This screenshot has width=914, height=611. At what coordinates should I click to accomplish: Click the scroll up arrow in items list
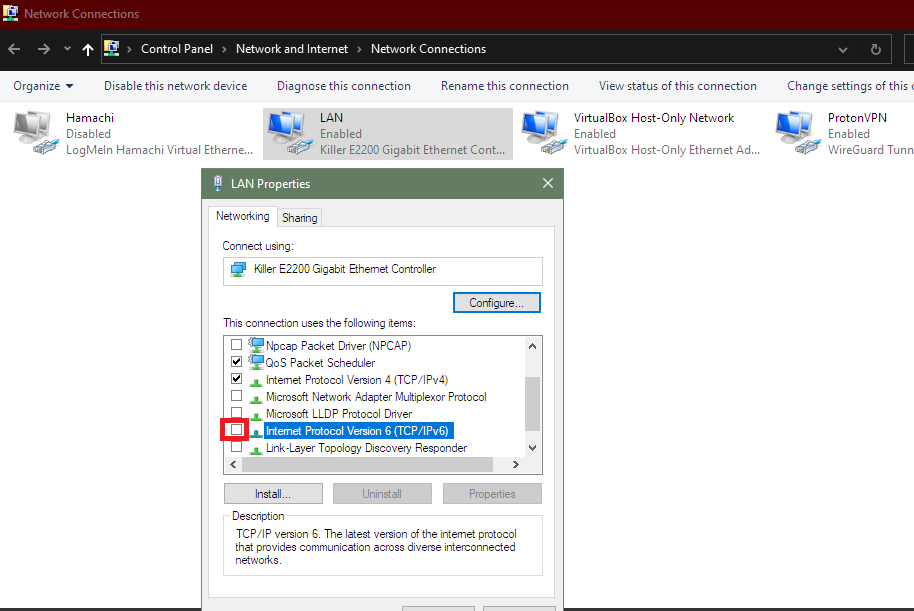click(532, 346)
